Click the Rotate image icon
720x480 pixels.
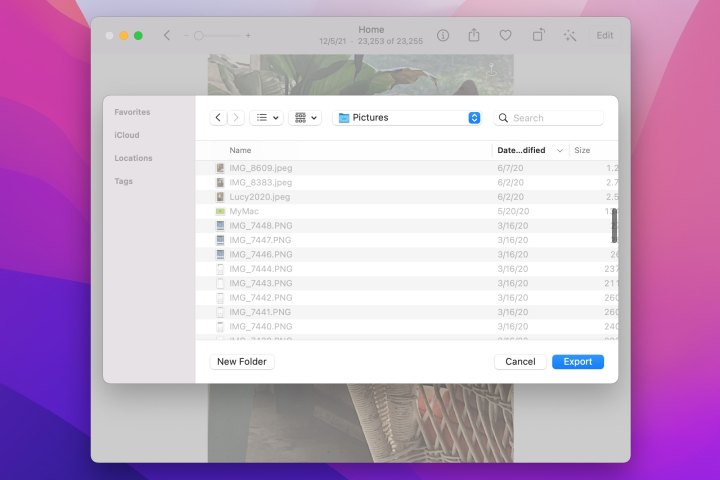(x=538, y=35)
